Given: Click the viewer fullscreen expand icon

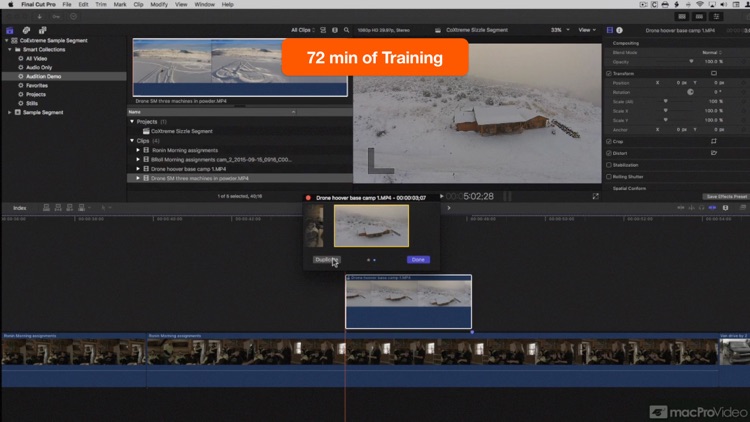Looking at the screenshot, I should pos(596,196).
